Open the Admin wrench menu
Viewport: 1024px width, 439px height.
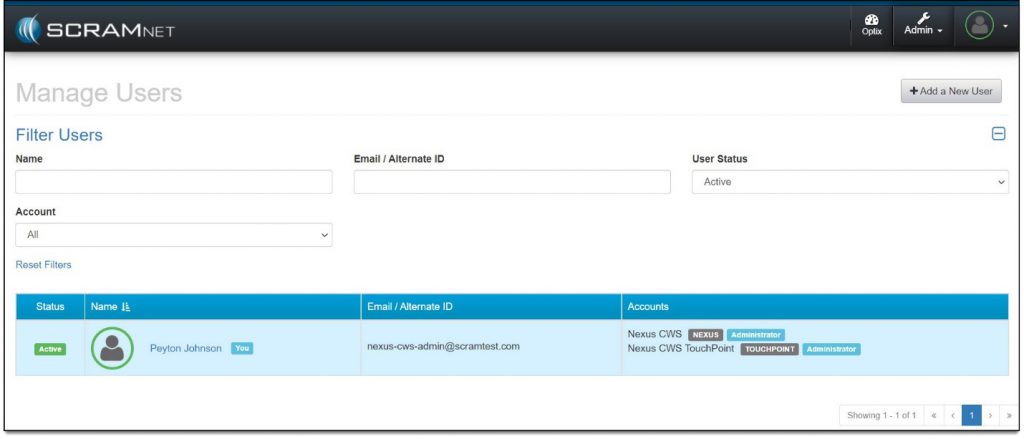923,26
